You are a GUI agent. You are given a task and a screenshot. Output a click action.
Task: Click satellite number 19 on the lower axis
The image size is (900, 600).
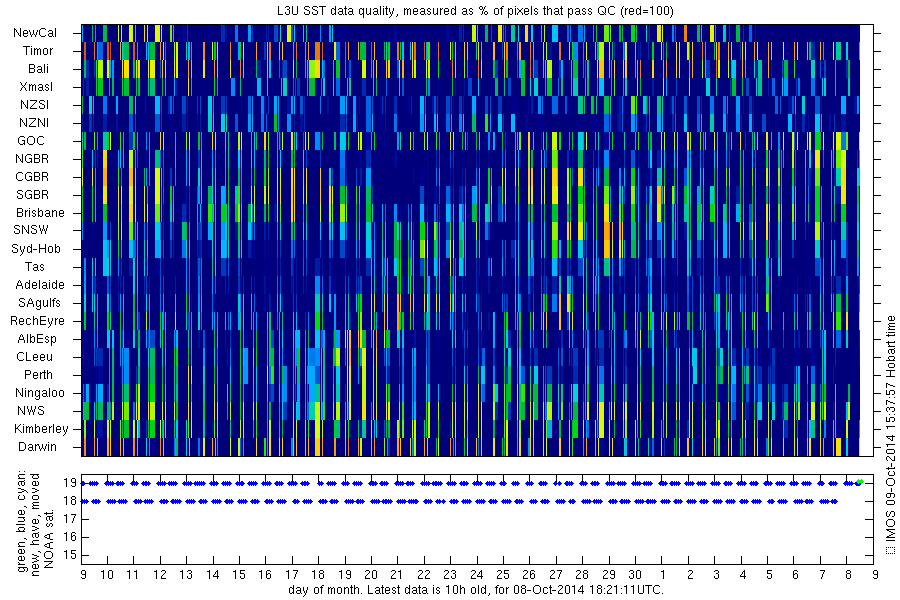click(x=70, y=483)
